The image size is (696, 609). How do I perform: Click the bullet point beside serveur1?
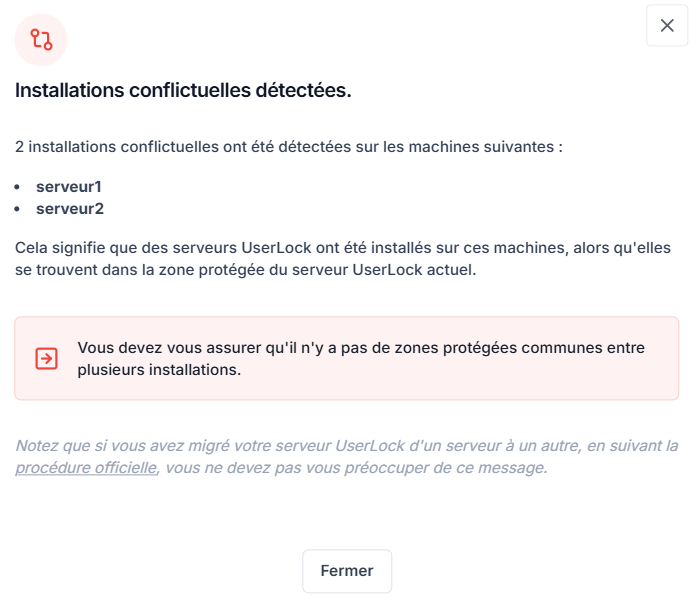point(20,187)
